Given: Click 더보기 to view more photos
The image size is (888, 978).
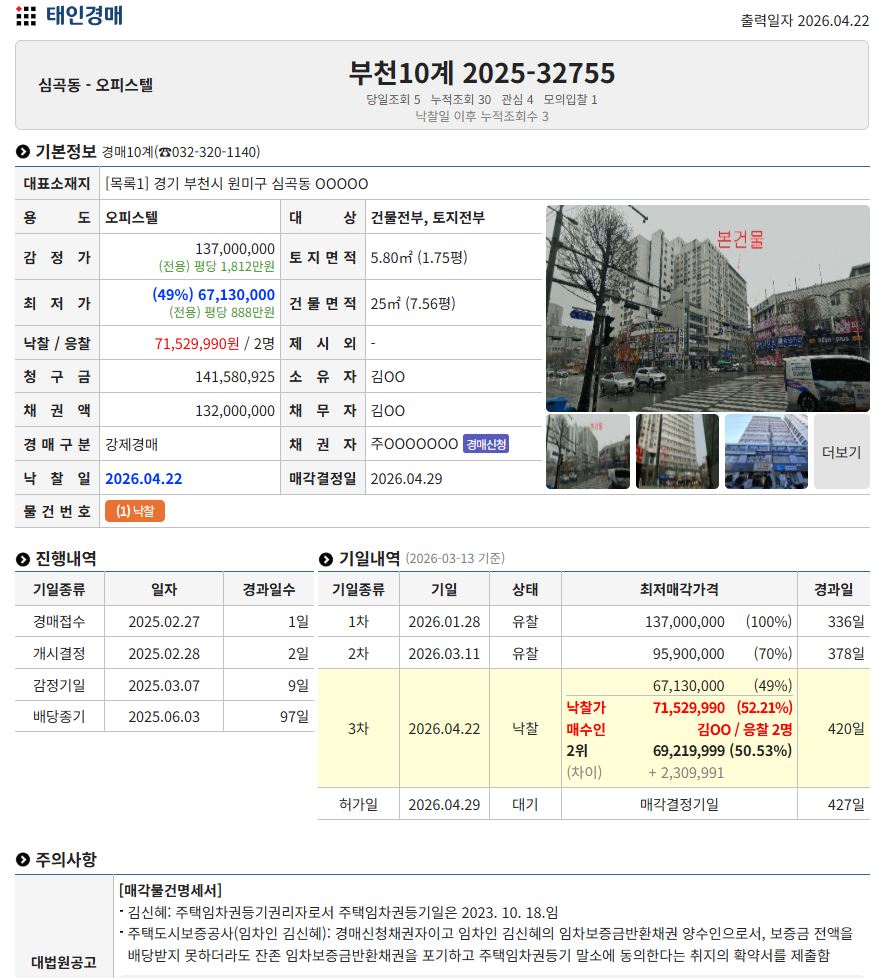Looking at the screenshot, I should tap(841, 452).
